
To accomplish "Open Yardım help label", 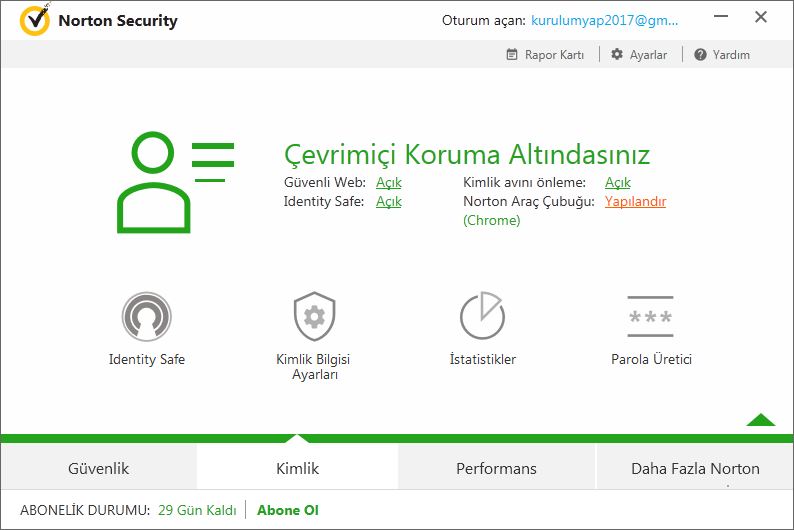I will point(731,55).
